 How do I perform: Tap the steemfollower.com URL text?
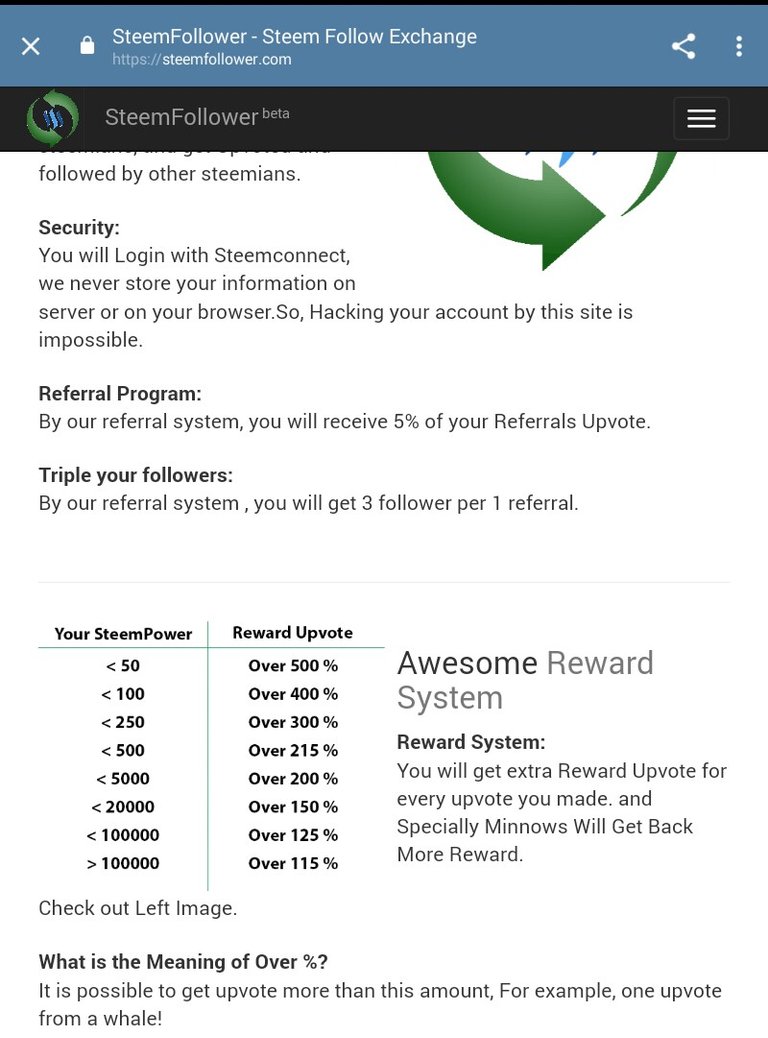[201, 60]
